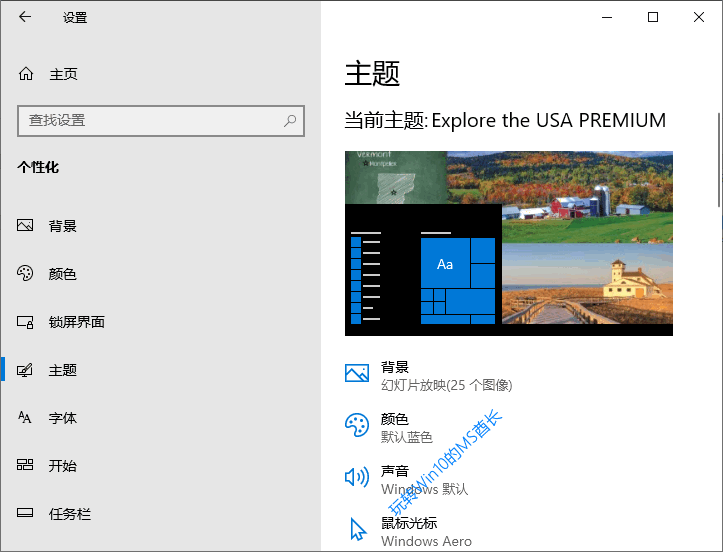
Task: Click the blue 颜色 palette icon in theme settings
Action: (x=357, y=425)
